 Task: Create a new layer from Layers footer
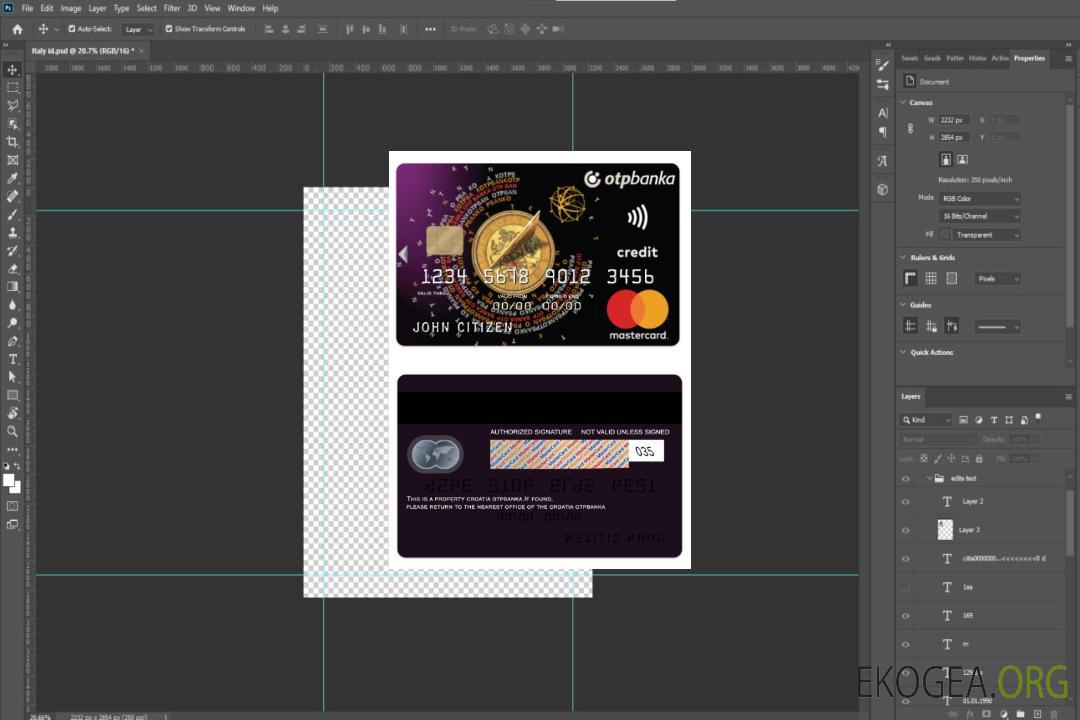tap(1037, 714)
